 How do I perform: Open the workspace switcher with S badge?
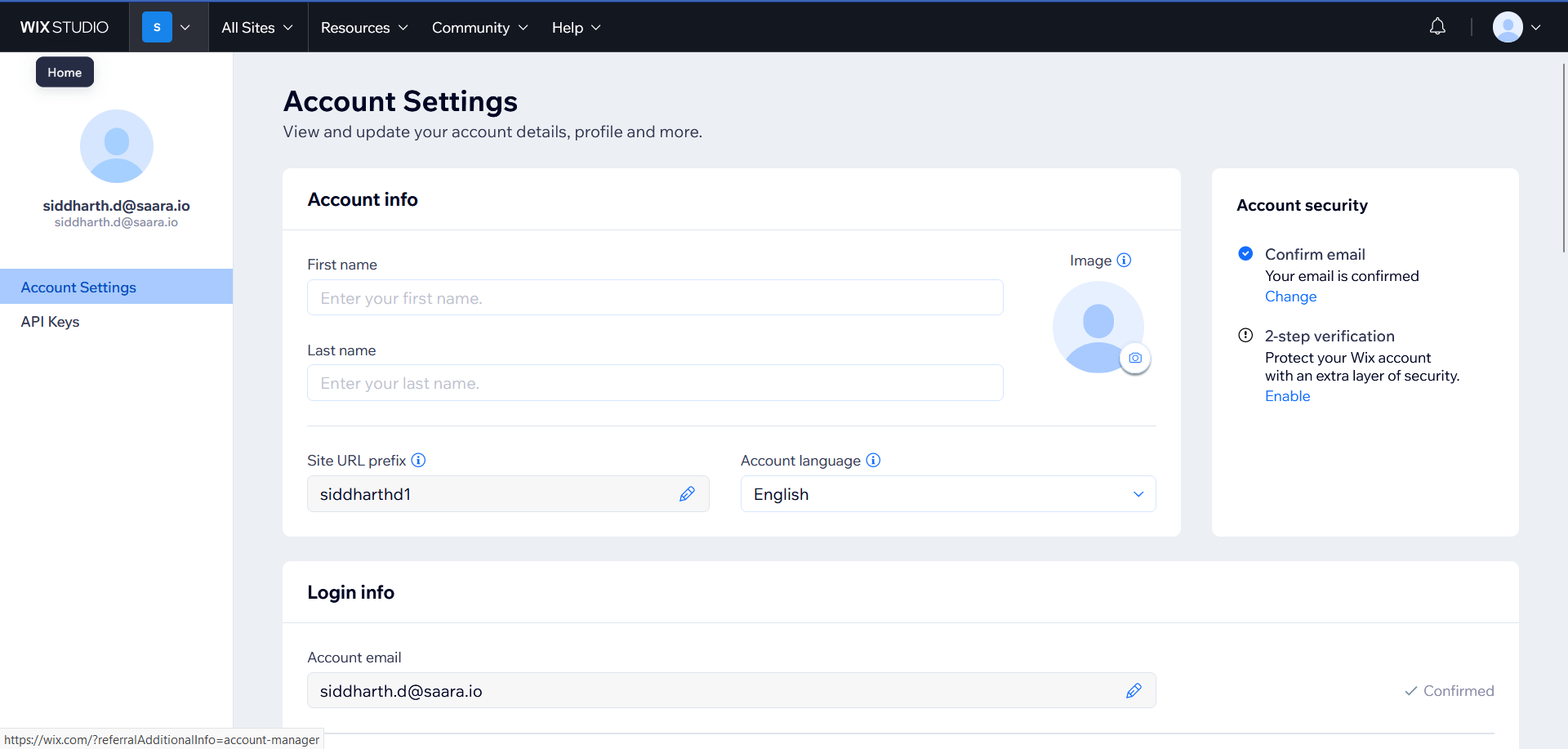[x=167, y=27]
